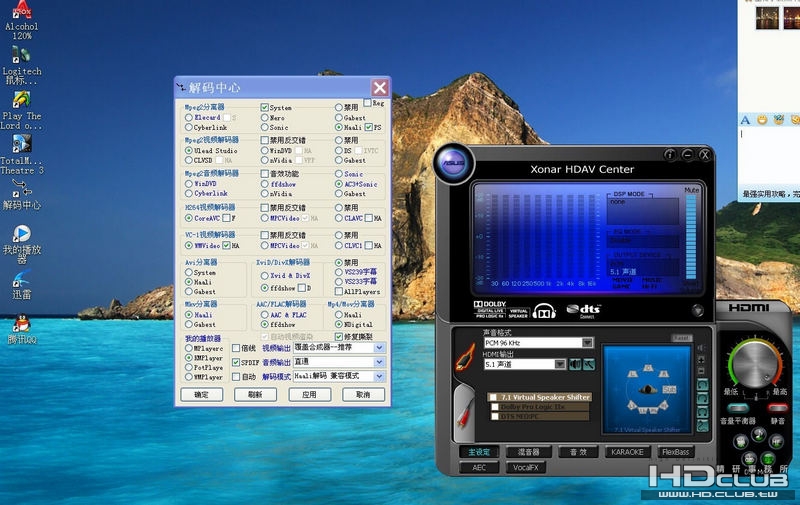The image size is (800, 505).
Task: Enable 7.1 Virtual Speaker Shifter checkbox
Action: click(x=493, y=397)
